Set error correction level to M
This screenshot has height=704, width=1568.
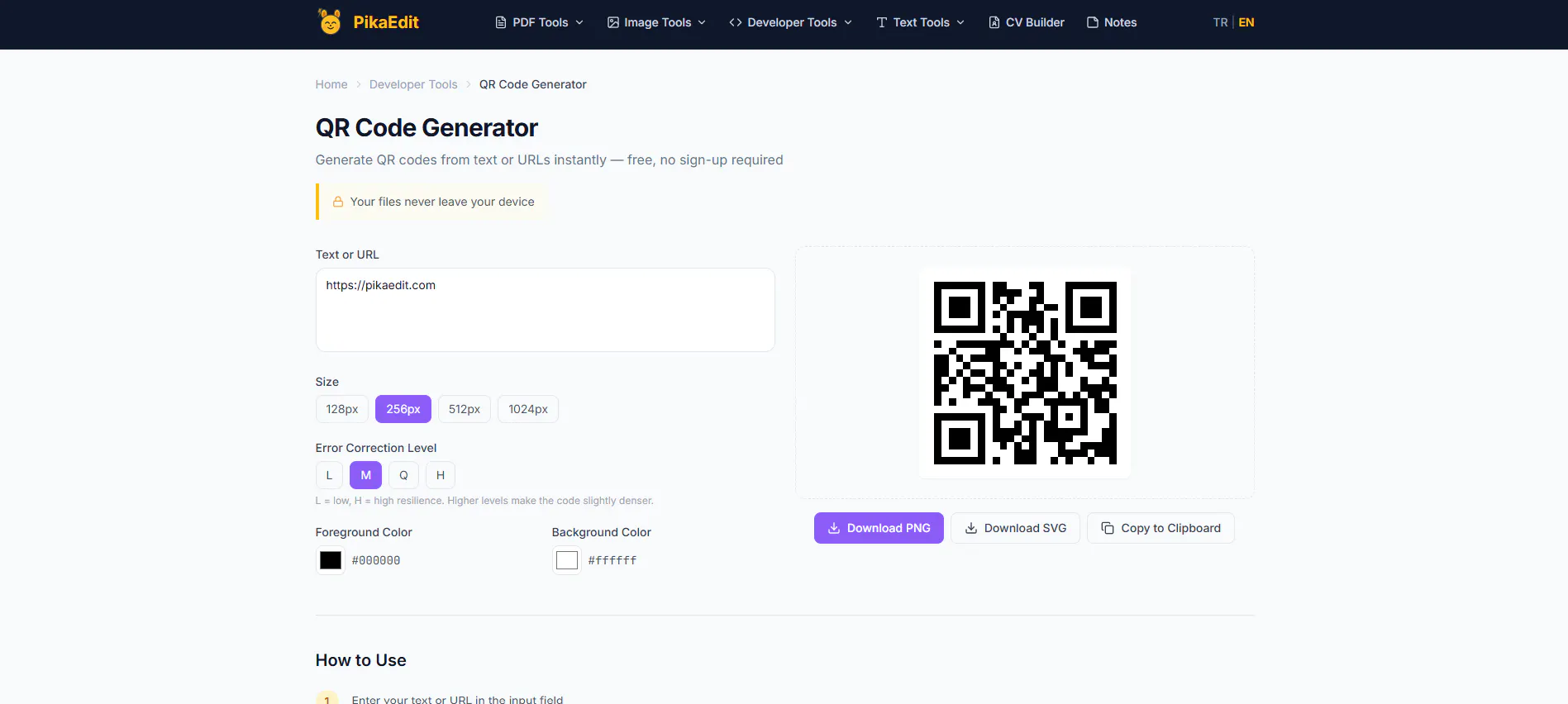[x=365, y=475]
